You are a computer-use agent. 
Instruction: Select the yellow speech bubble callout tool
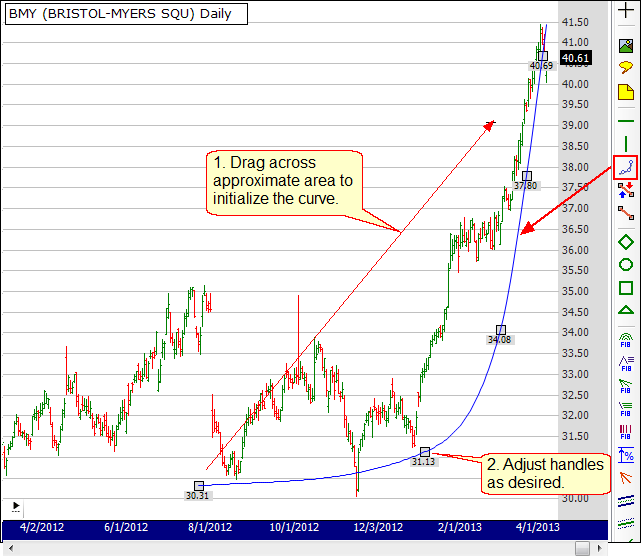pyautogui.click(x=626, y=67)
